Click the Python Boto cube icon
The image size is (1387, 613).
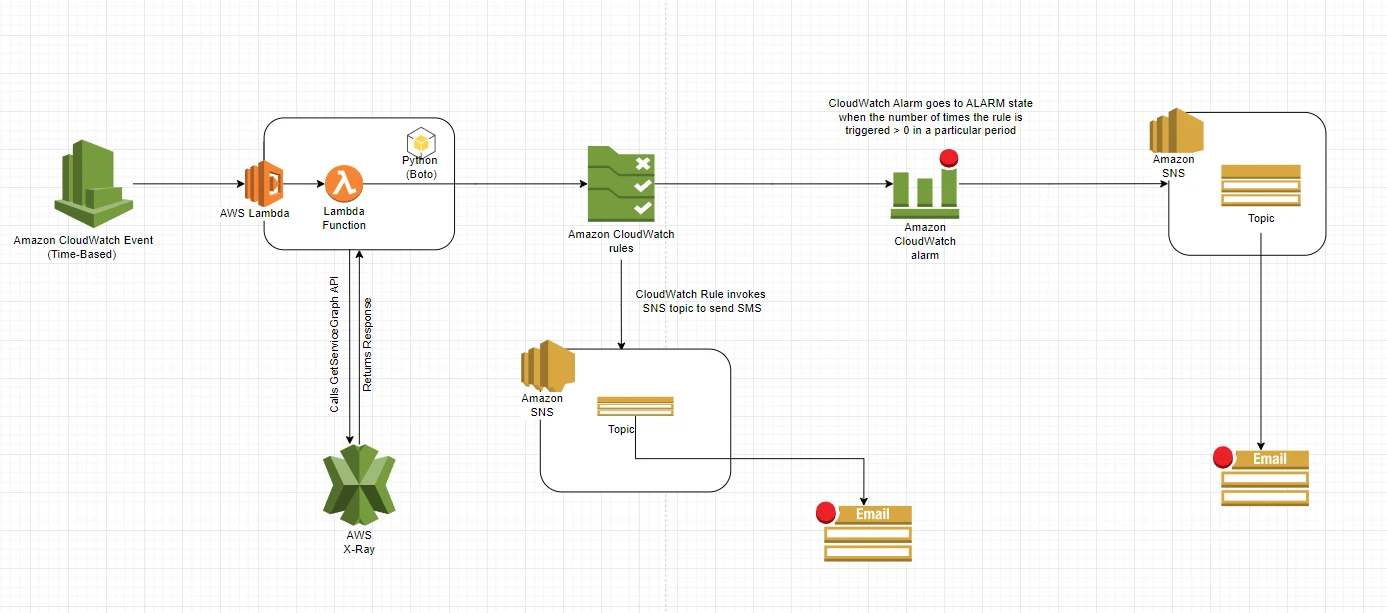[x=419, y=142]
